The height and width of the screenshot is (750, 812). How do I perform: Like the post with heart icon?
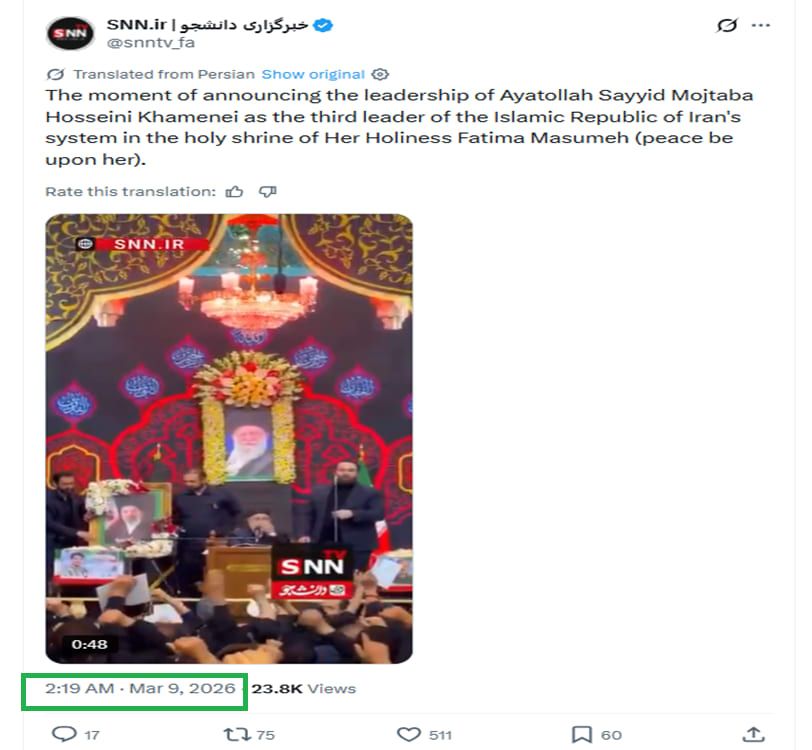(x=409, y=734)
